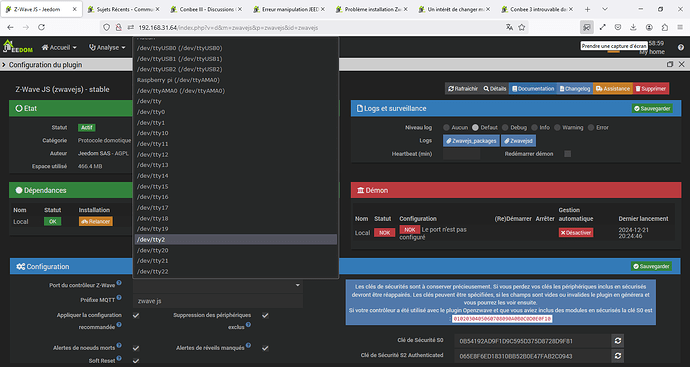Viewport: 690px width, 367px height.
Task: Open help tooltip for Port du contrôleur Z-Wave
Action: pos(119,283)
